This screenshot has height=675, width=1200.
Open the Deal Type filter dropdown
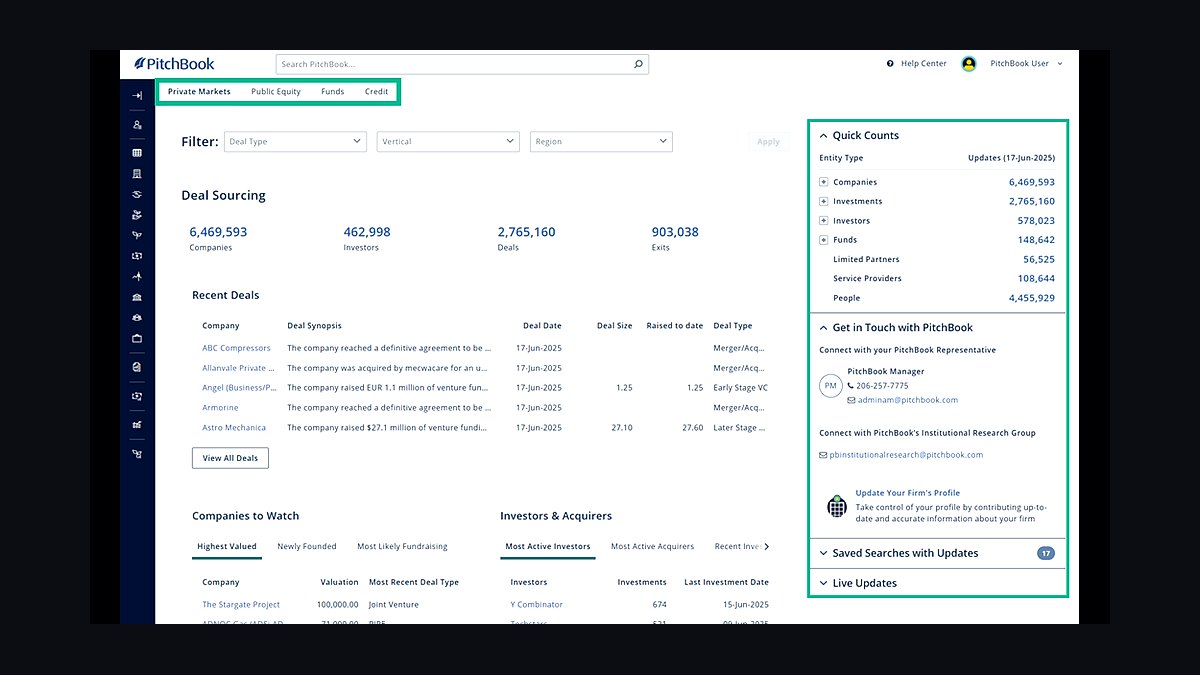pos(295,142)
